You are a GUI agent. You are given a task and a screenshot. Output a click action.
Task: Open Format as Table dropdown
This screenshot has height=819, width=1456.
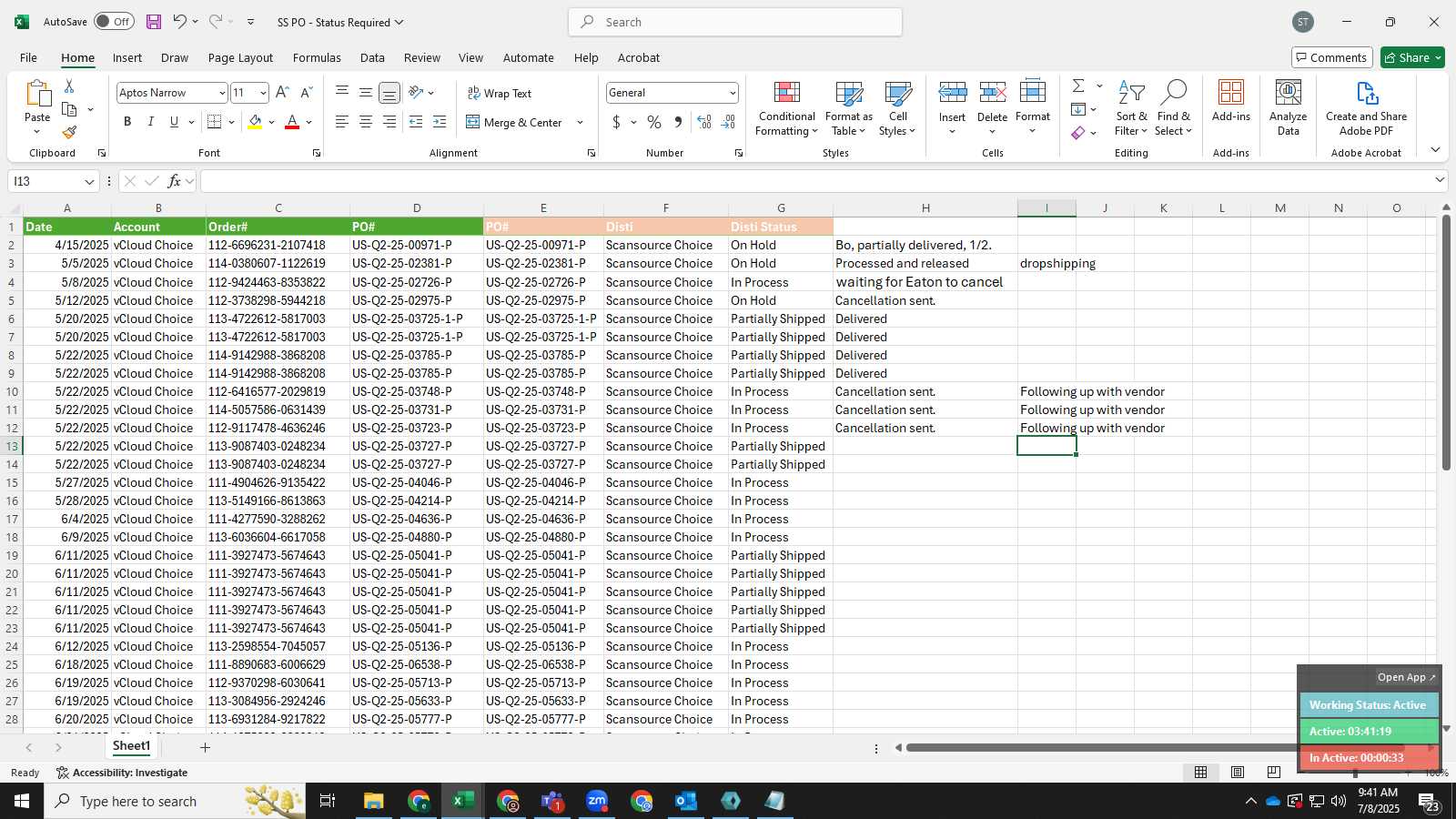(x=848, y=108)
